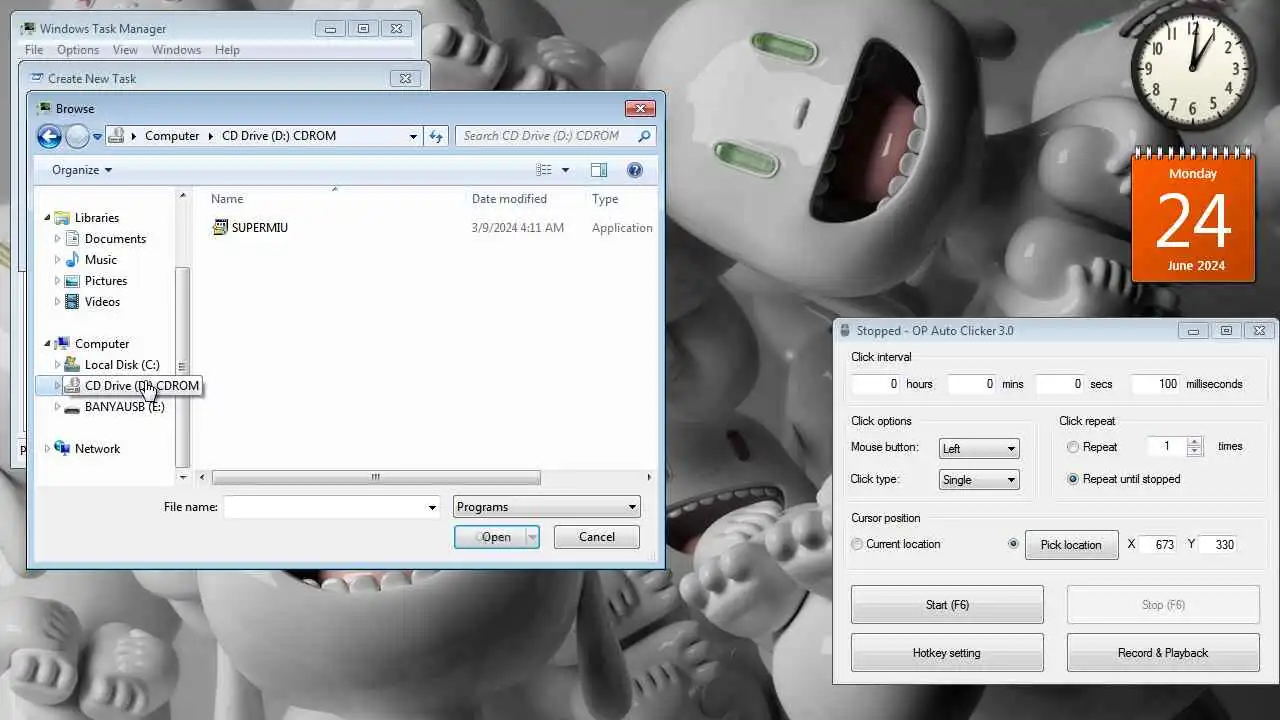Sort by the Date modified column header
Viewport: 1280px width, 720px height.
click(x=509, y=199)
